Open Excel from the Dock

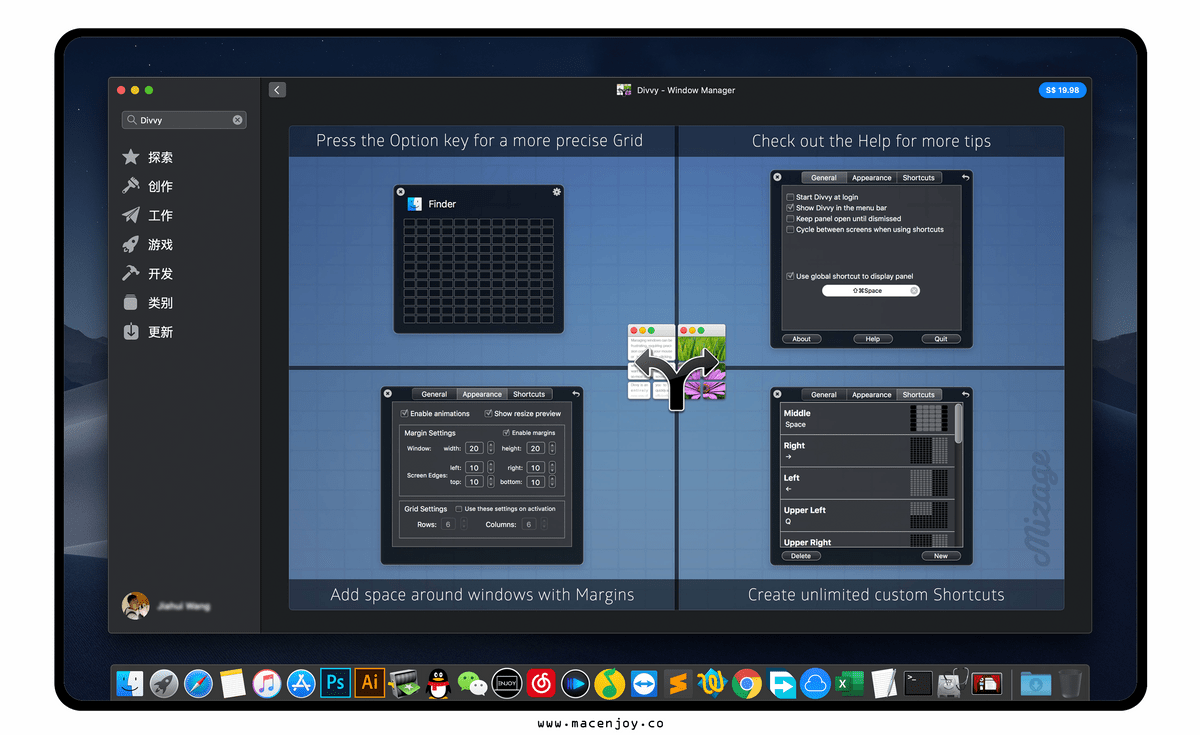849,683
